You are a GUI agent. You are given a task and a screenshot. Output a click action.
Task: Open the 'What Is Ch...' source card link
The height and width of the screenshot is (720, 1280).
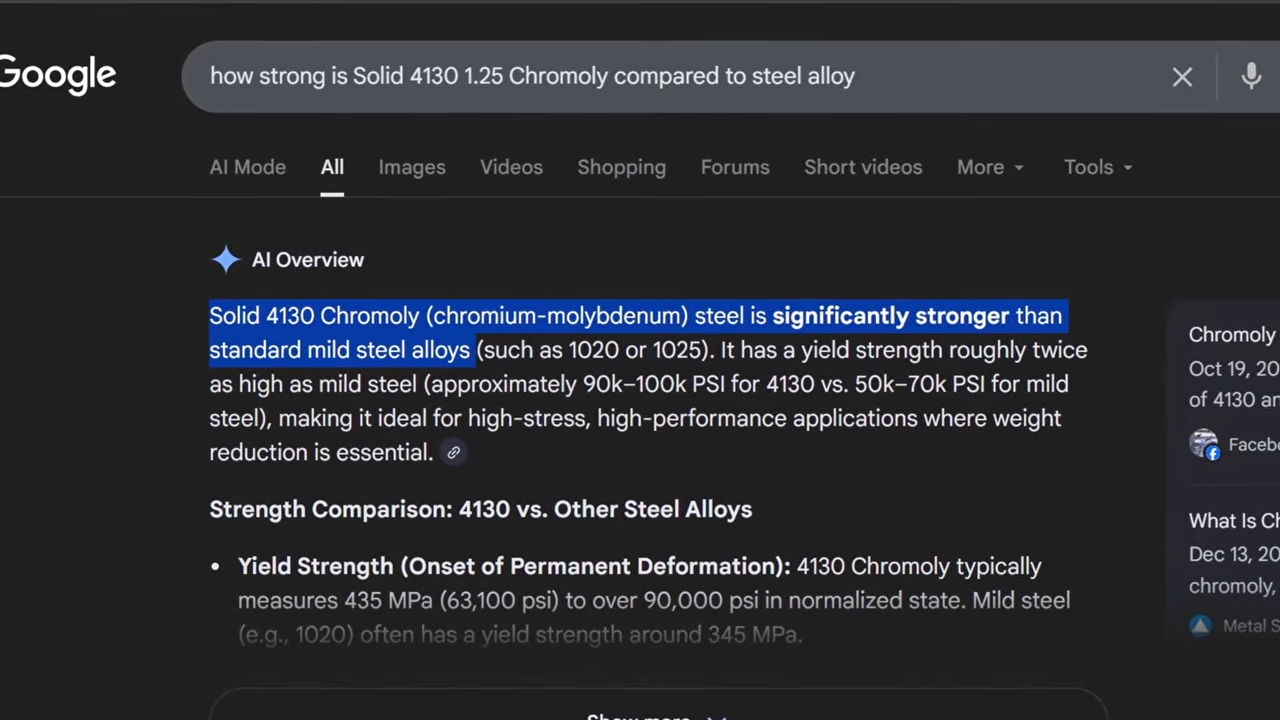tap(1234, 521)
